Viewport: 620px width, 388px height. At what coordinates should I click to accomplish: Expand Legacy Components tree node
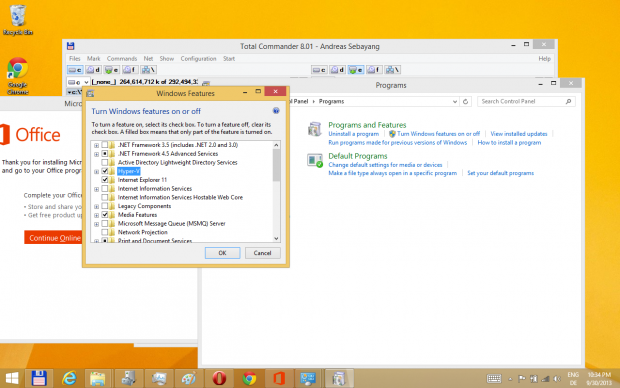click(96, 206)
